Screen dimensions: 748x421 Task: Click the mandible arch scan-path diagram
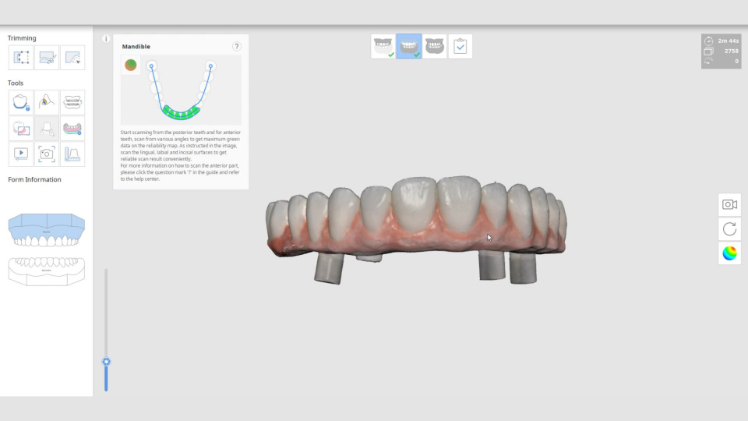(x=181, y=90)
